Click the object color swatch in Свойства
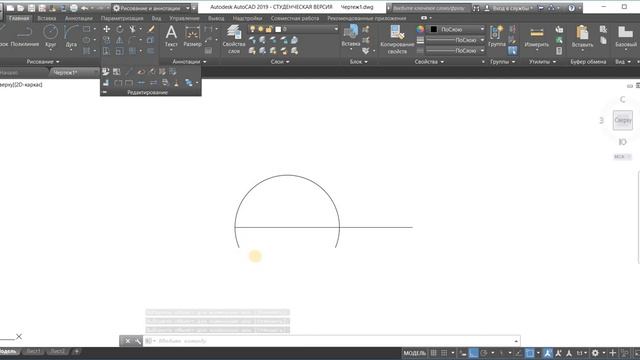 433,29
